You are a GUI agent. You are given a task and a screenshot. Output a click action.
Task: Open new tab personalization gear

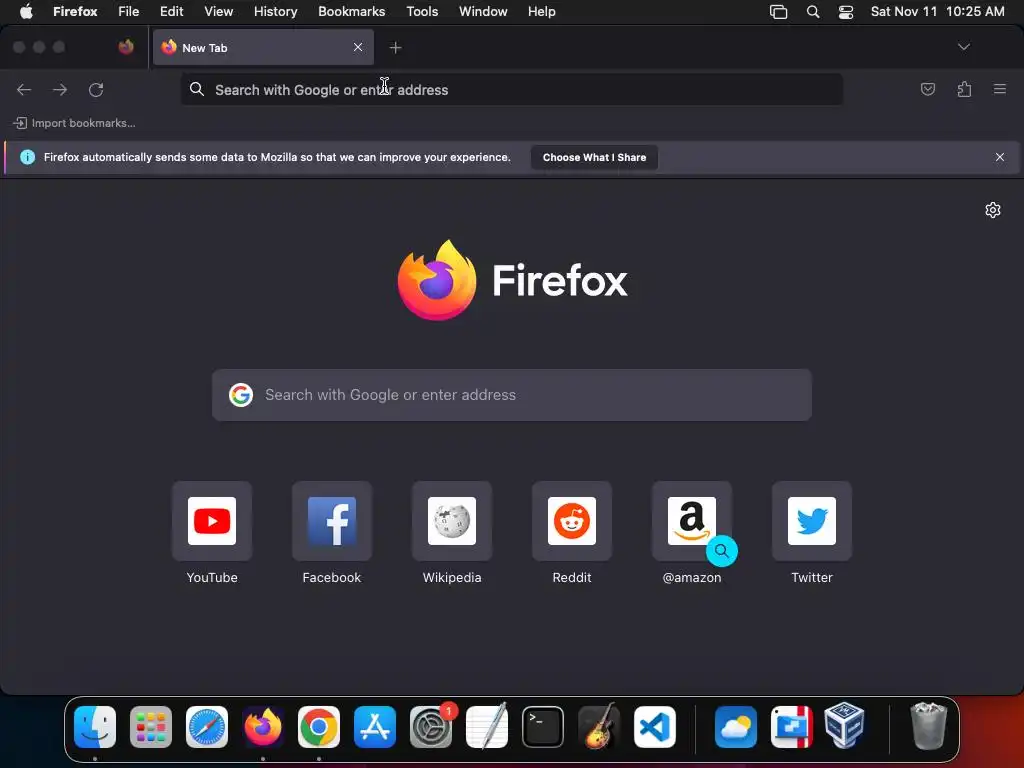[993, 210]
